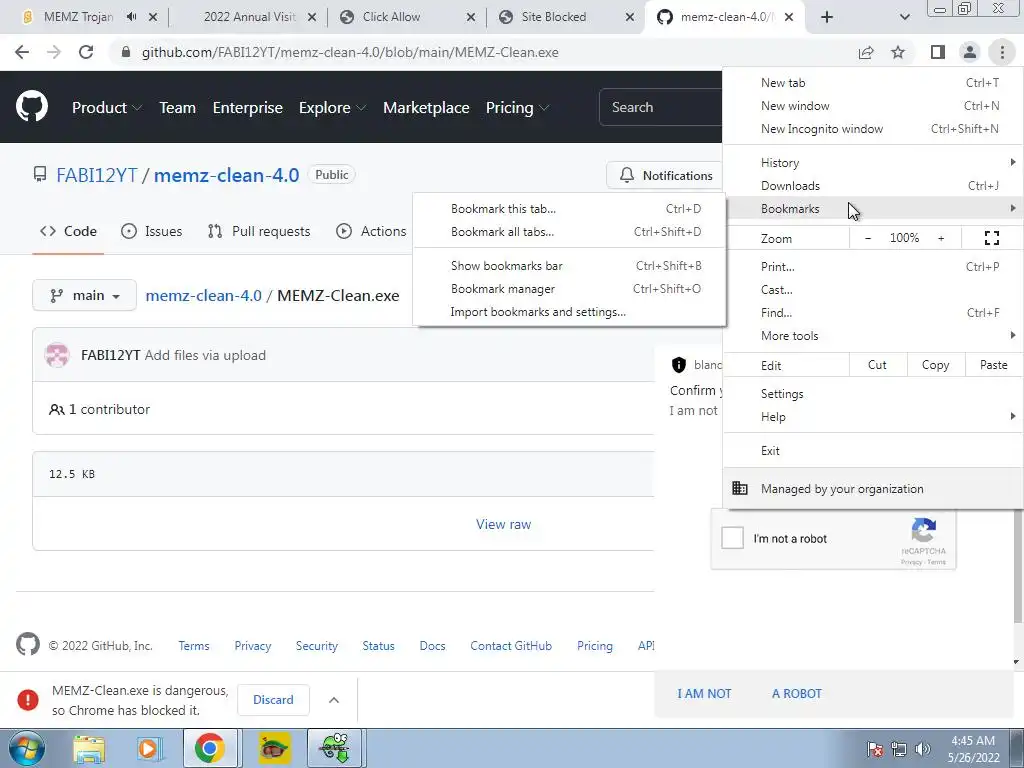Select Import bookmarks and settings...
Screen dimensions: 1024x768
click(x=569, y=312)
